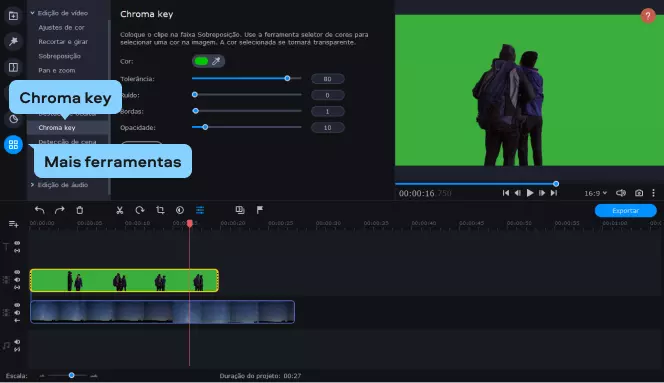Open Pan e zoom tool option
The height and width of the screenshot is (383, 664).
coord(57,70)
